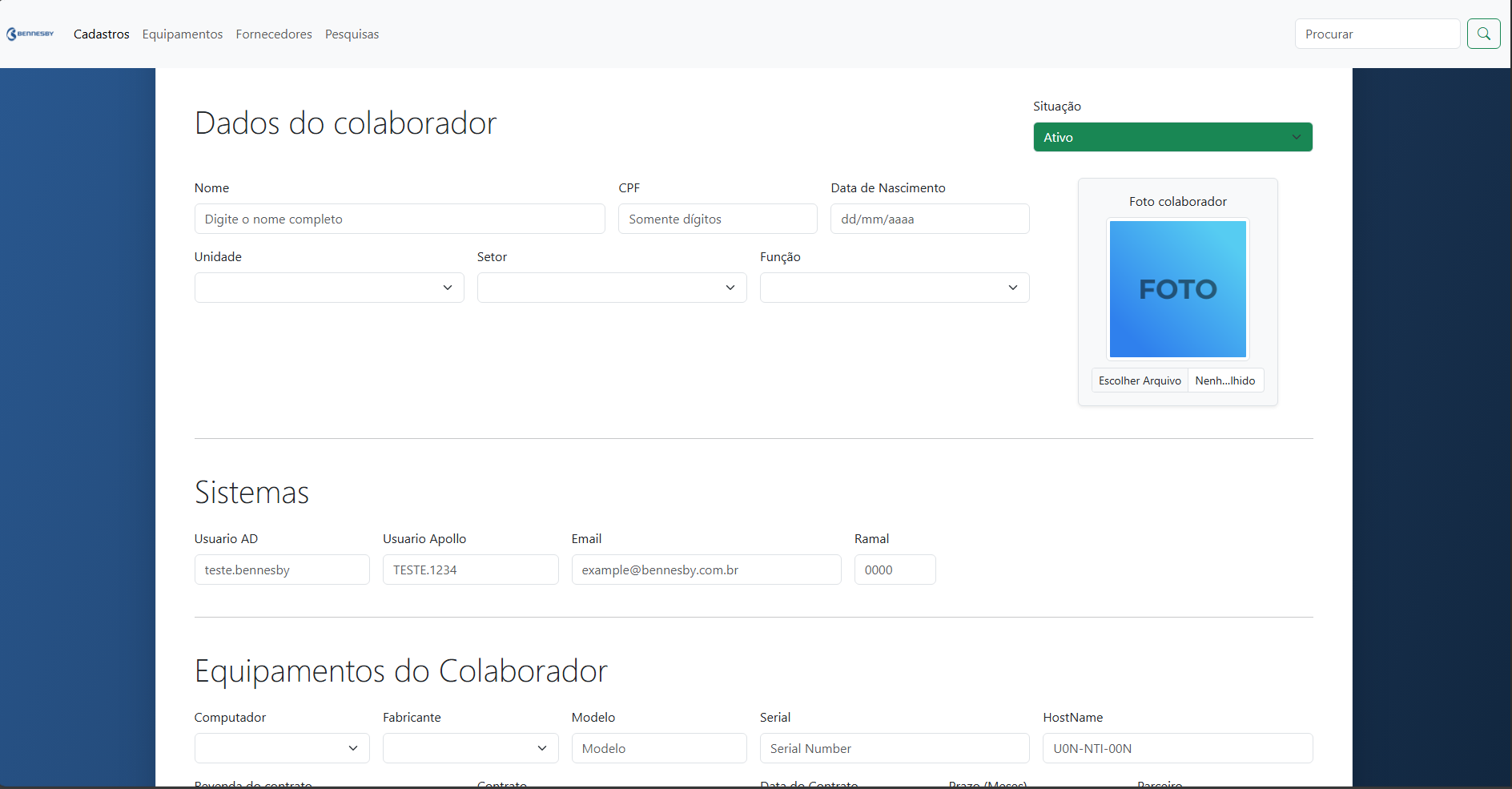The width and height of the screenshot is (1512, 789).
Task: Open the Equipamentos menu
Action: coord(182,34)
